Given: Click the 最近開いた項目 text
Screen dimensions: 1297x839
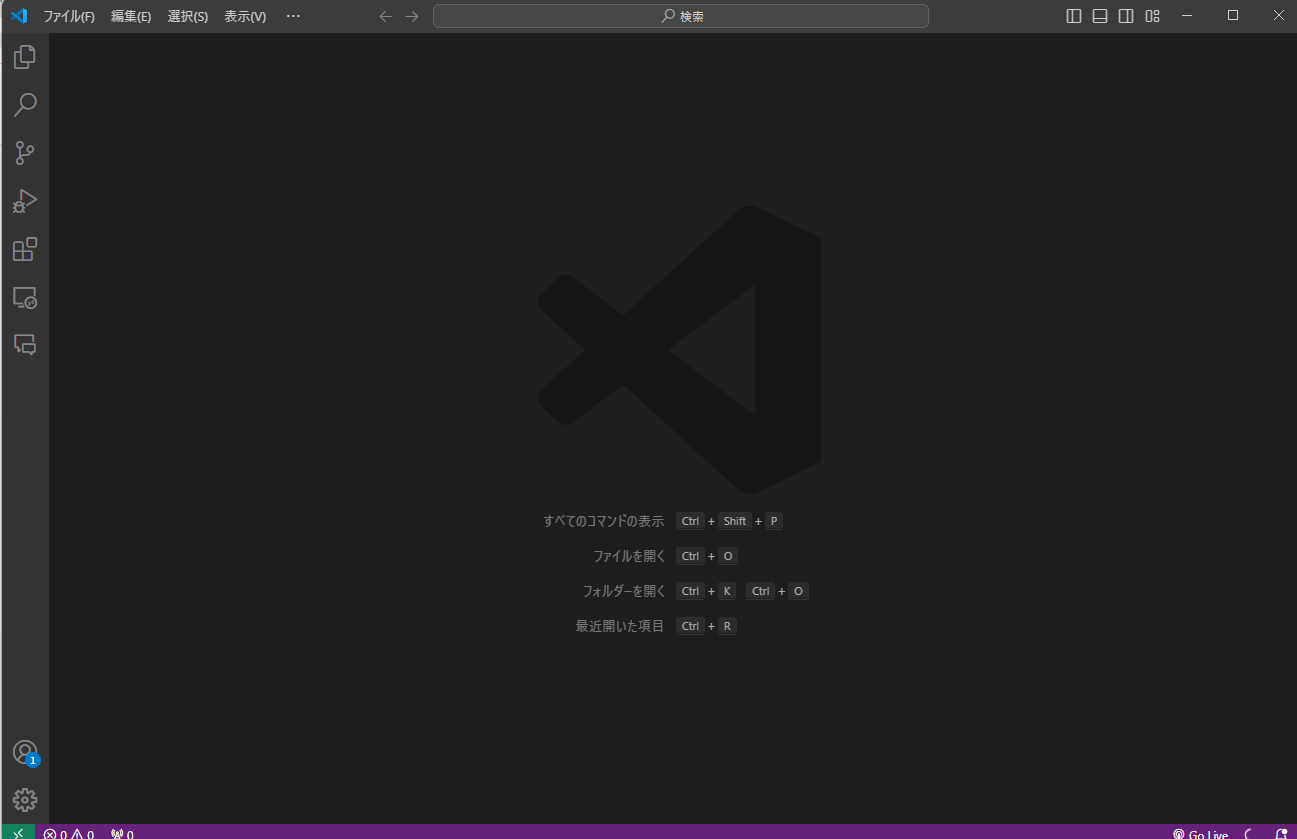Looking at the screenshot, I should tap(620, 626).
